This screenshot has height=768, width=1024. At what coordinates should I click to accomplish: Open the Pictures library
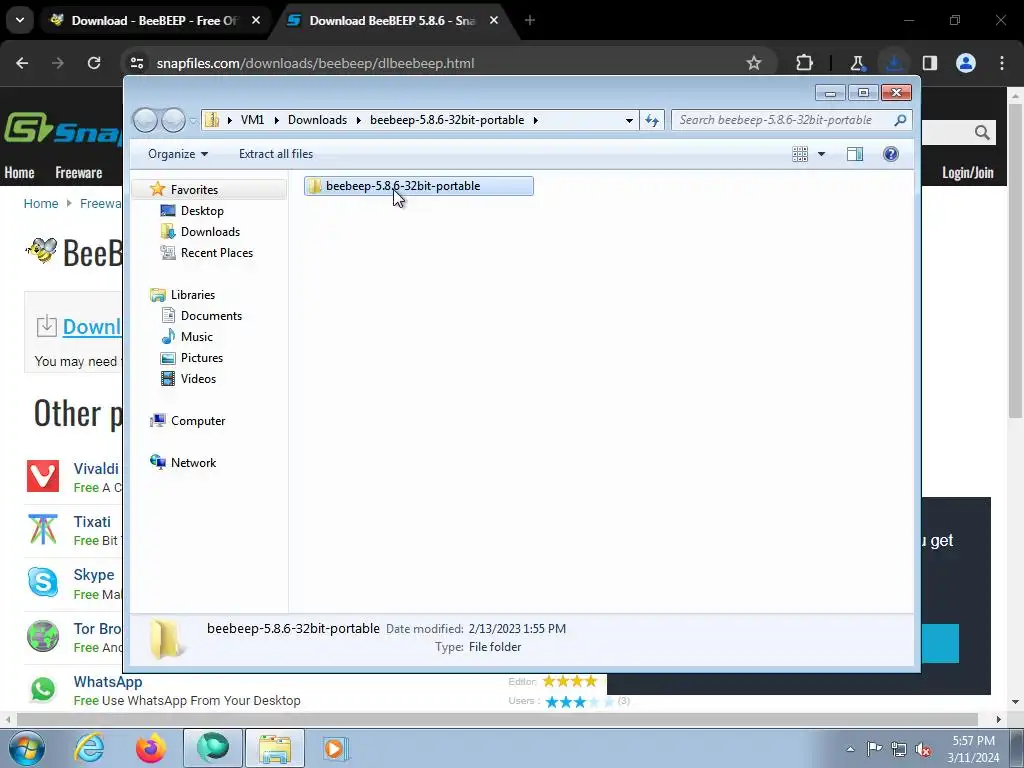pyautogui.click(x=202, y=358)
